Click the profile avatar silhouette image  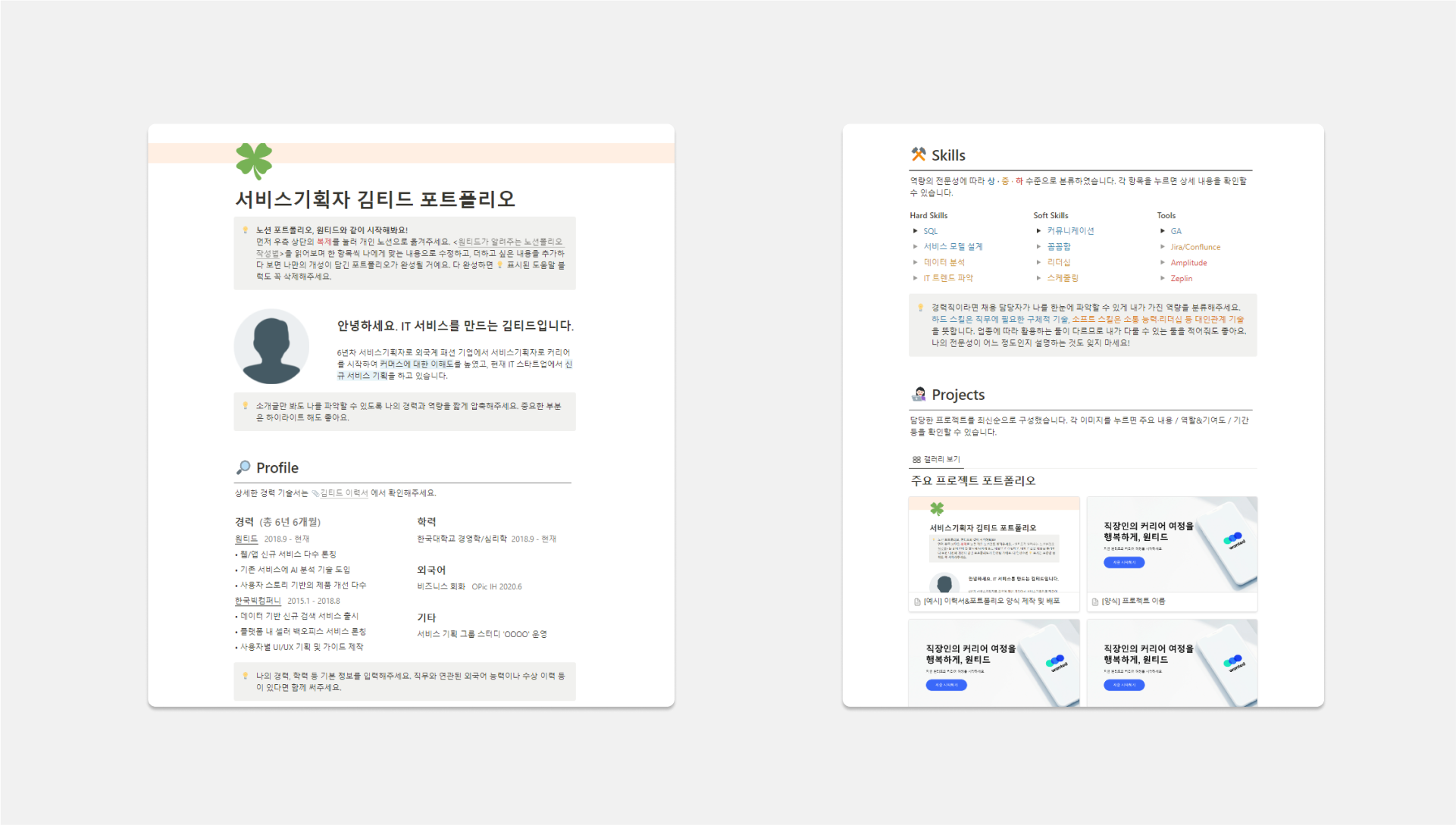coord(271,346)
